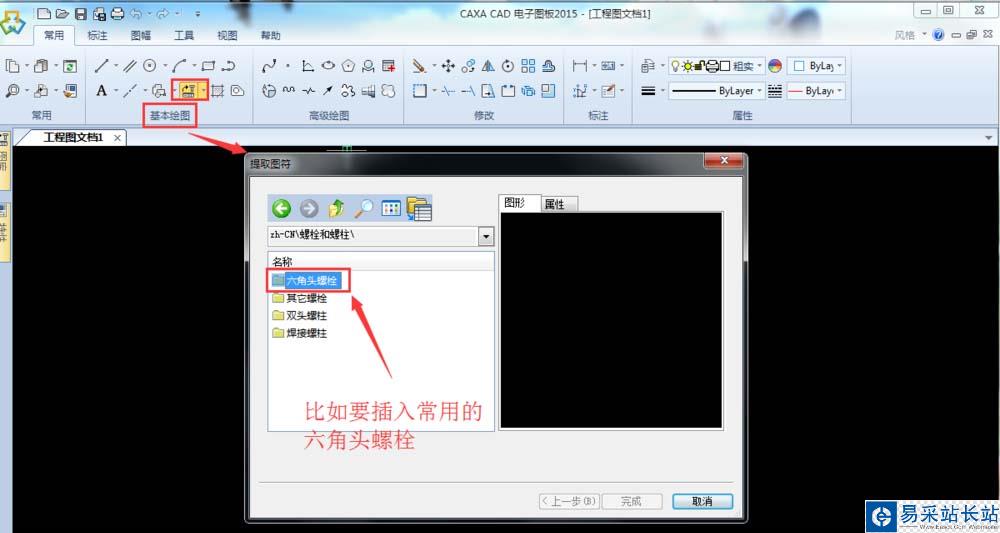Click the CAXA application menu logo
Viewport: 1000px width, 533px height.
13,22
